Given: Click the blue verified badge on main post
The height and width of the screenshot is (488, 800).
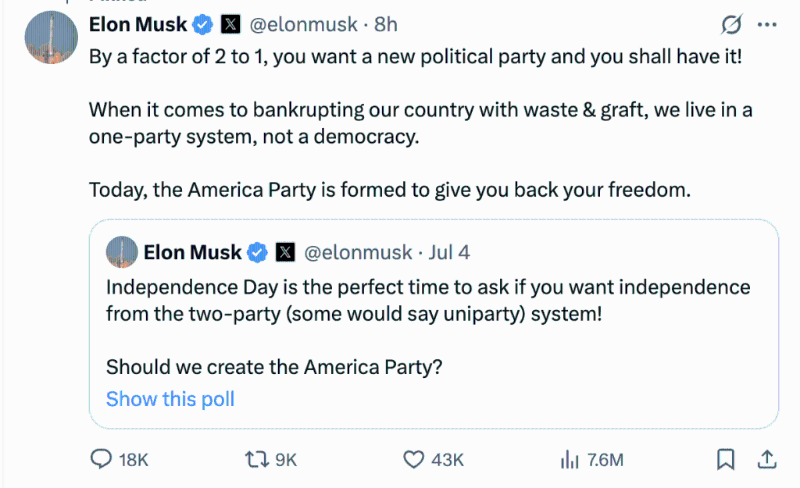Looking at the screenshot, I should pyautogui.click(x=203, y=23).
